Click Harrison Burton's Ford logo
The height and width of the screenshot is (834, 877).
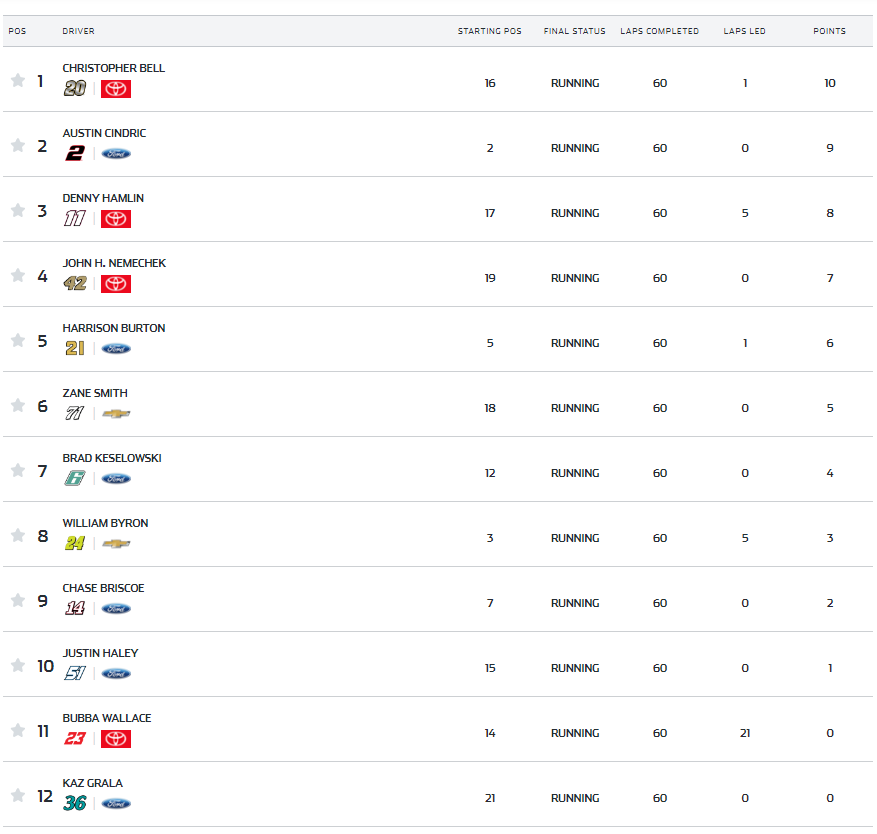click(116, 348)
